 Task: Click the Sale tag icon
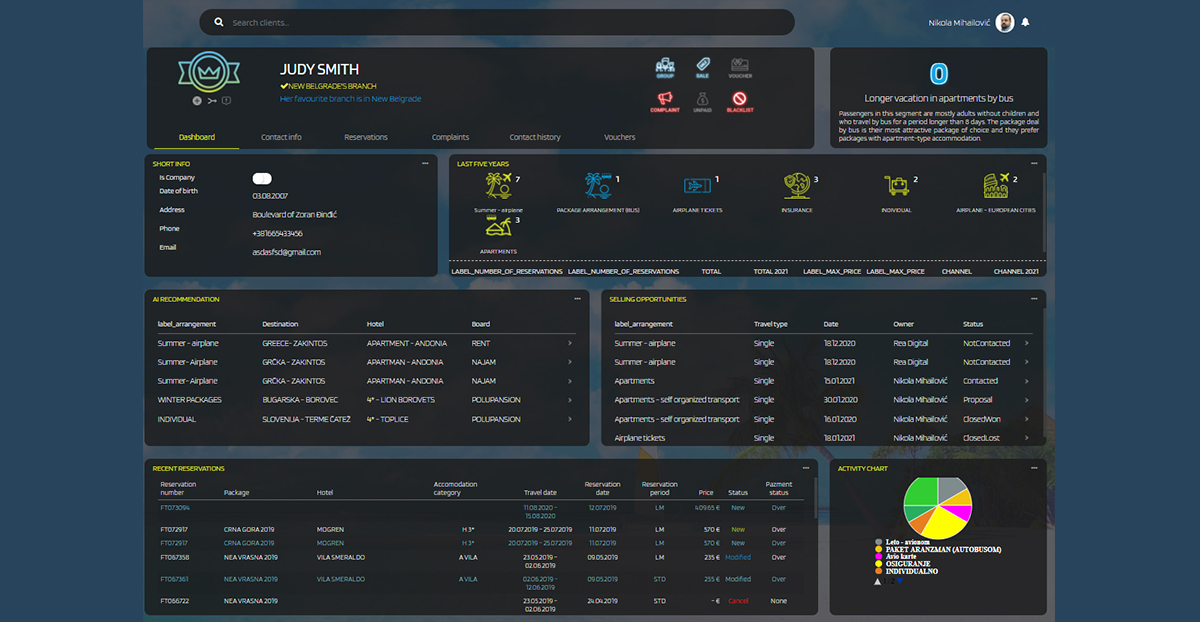(702, 66)
